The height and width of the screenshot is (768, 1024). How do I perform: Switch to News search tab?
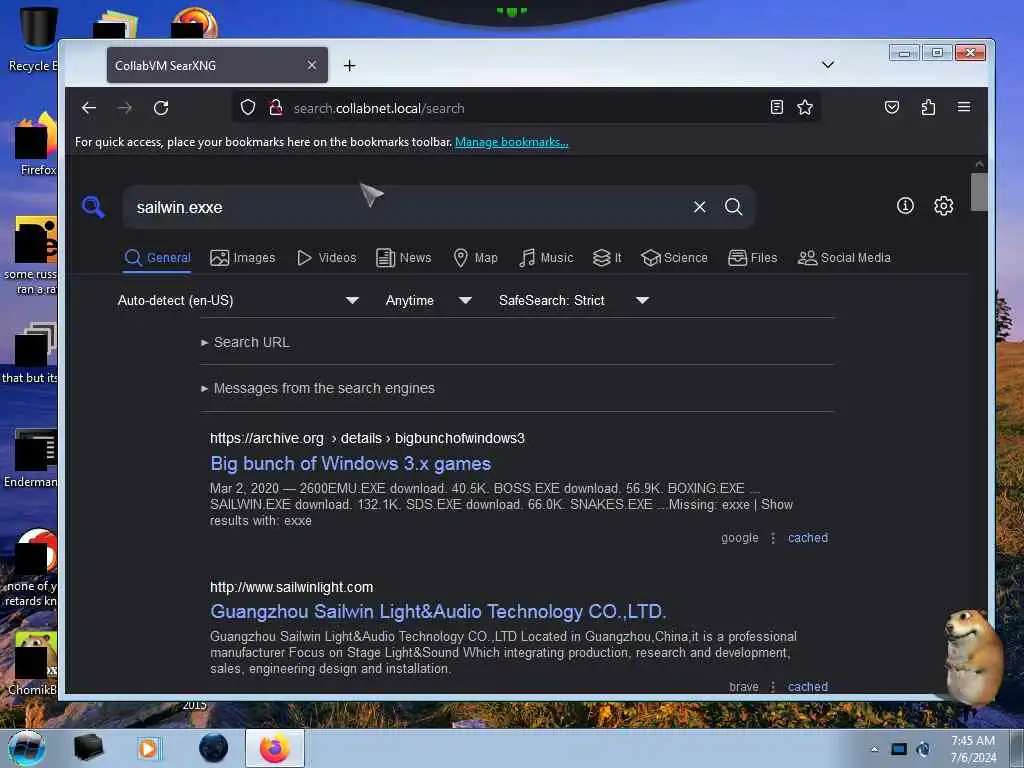(404, 258)
